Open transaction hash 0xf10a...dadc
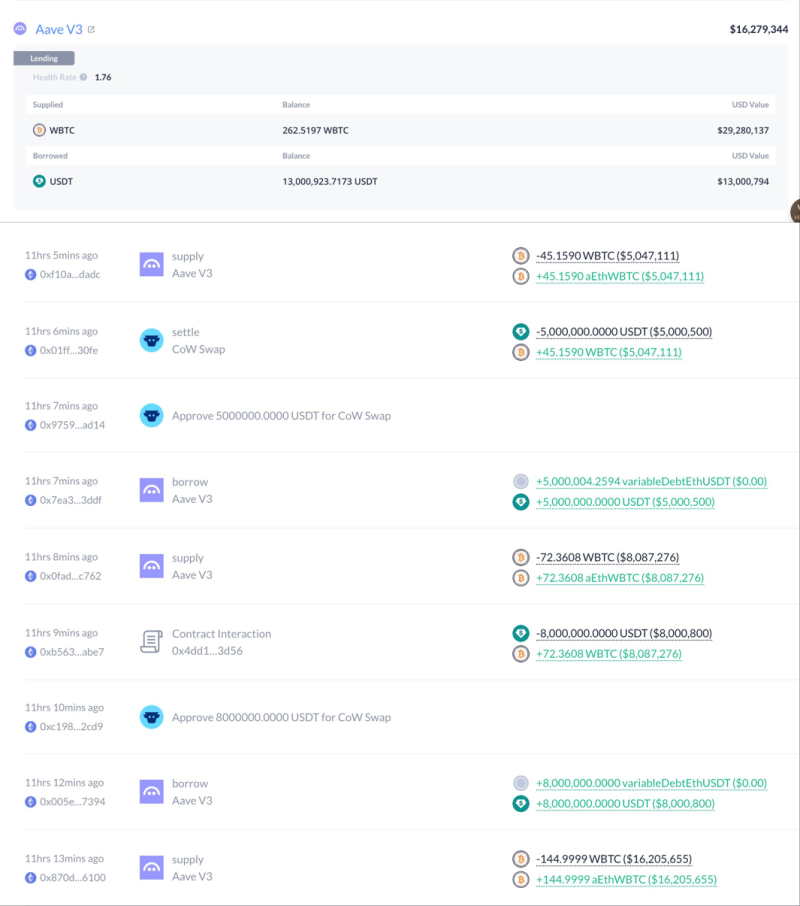 [70, 274]
